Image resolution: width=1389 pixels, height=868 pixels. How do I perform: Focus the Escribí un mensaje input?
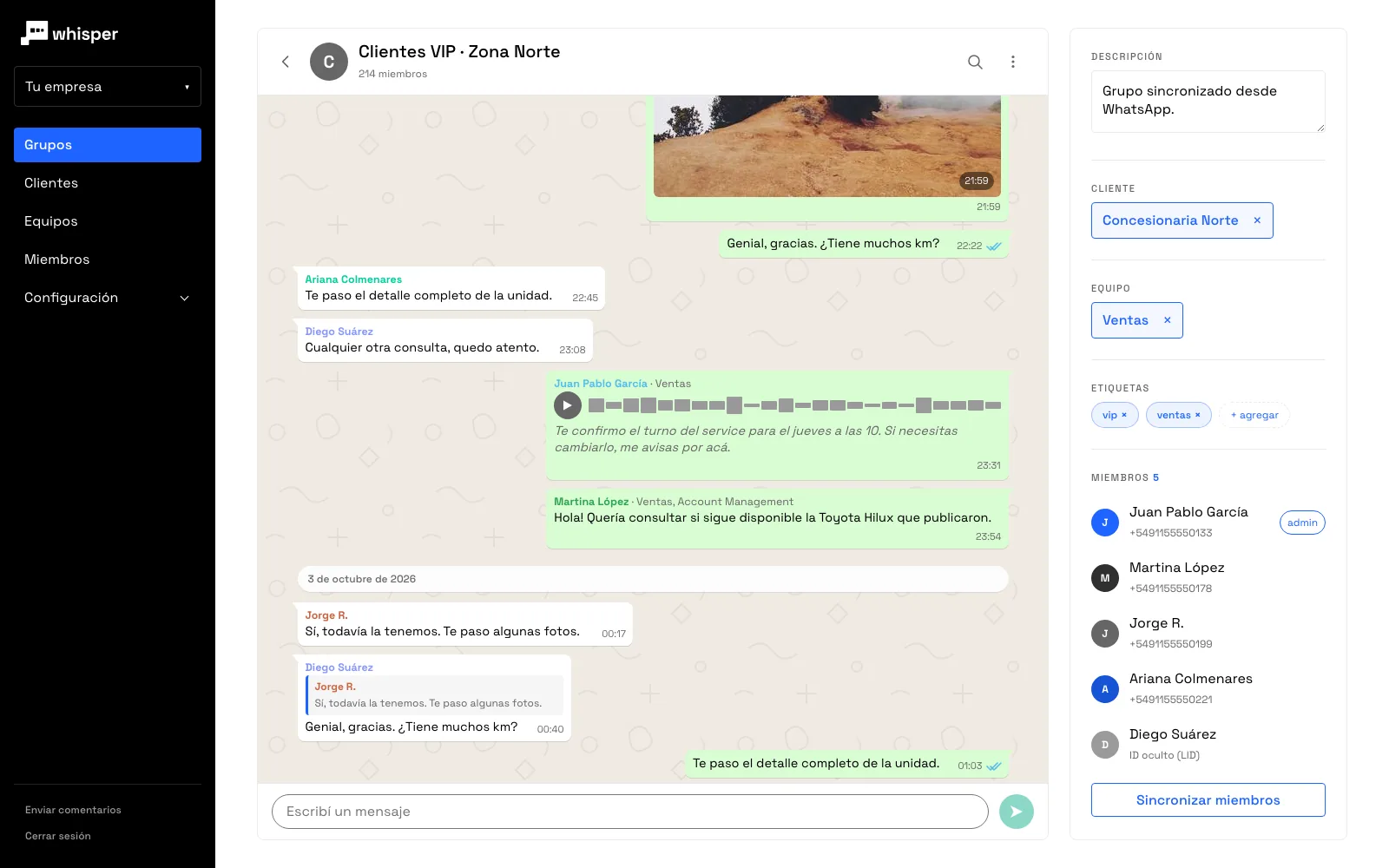630,812
